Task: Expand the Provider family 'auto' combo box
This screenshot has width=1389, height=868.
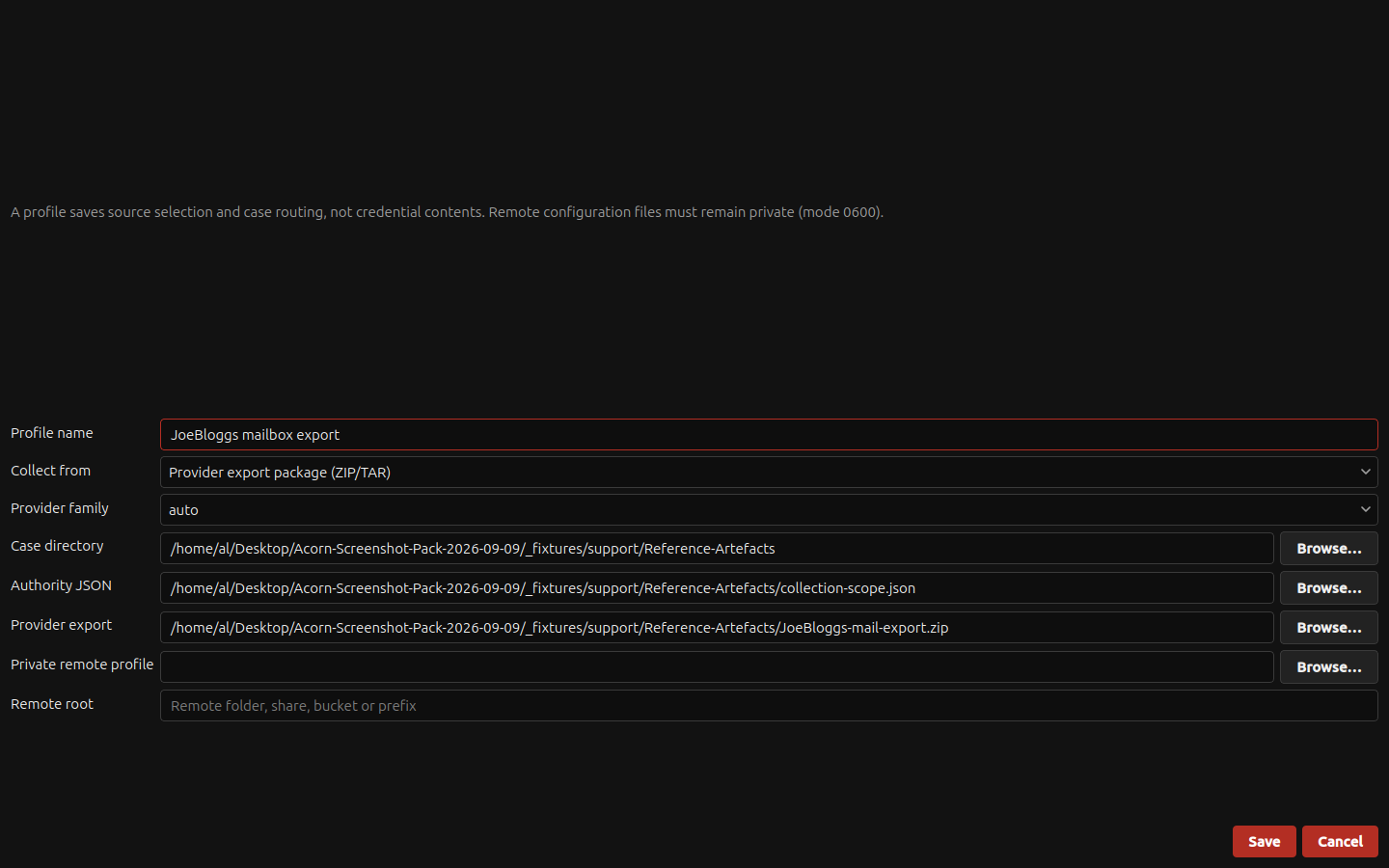Action: tap(769, 510)
